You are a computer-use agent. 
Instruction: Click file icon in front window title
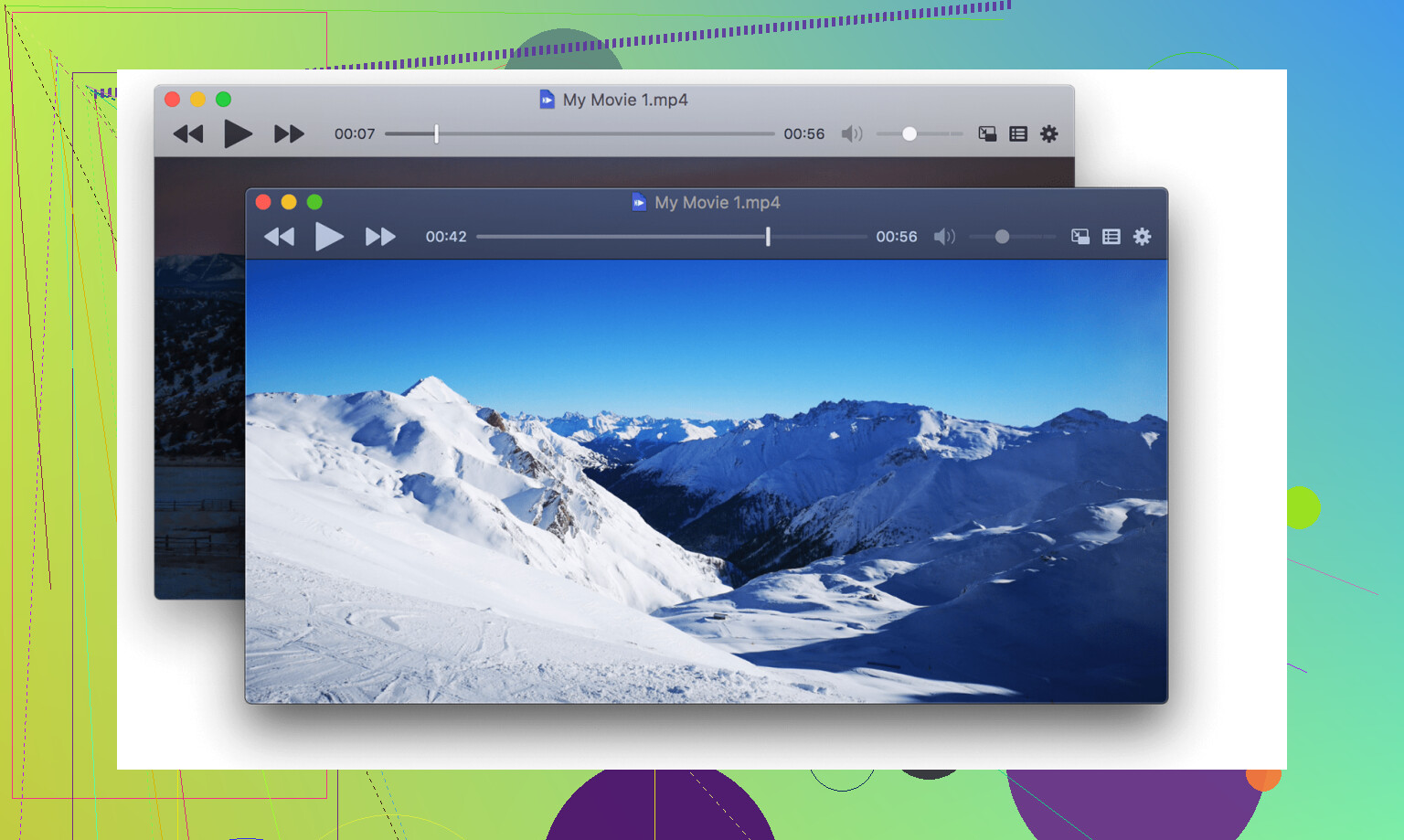pos(639,202)
